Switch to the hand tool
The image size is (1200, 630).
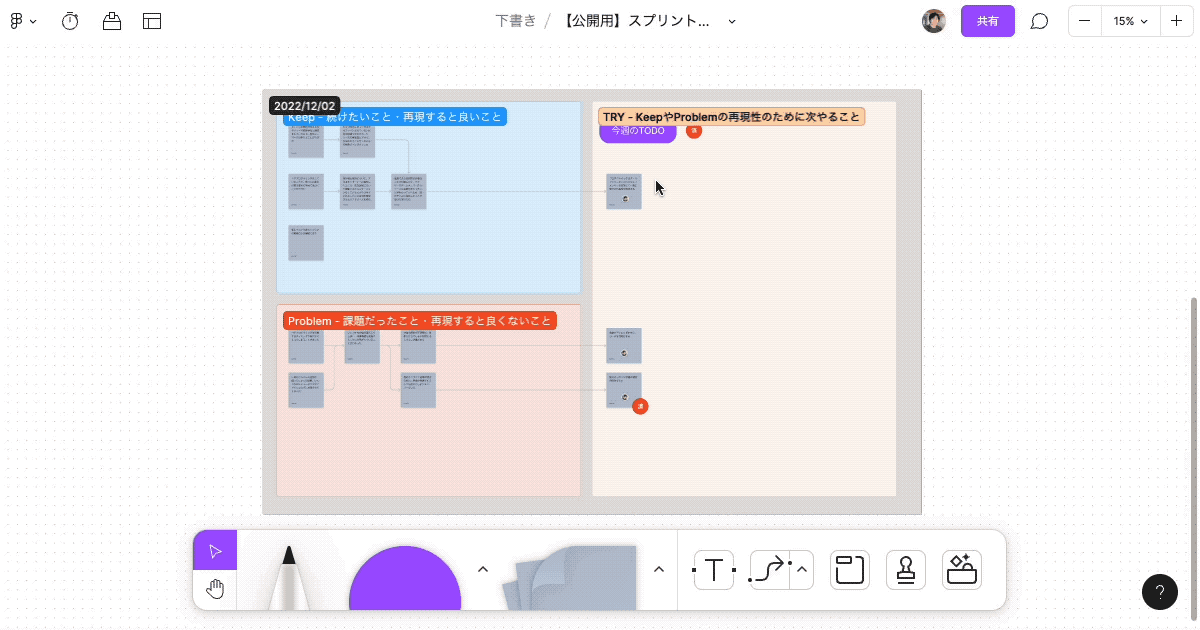point(215,589)
